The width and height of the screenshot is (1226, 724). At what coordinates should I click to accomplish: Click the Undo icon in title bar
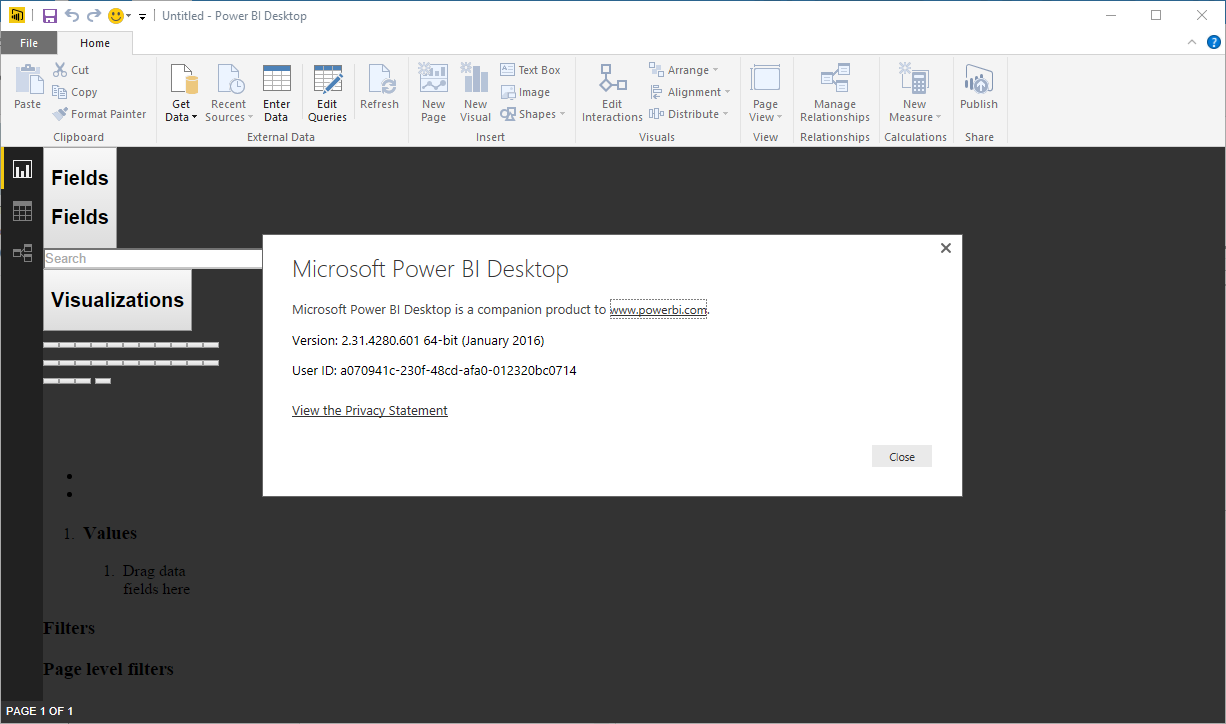click(x=72, y=15)
